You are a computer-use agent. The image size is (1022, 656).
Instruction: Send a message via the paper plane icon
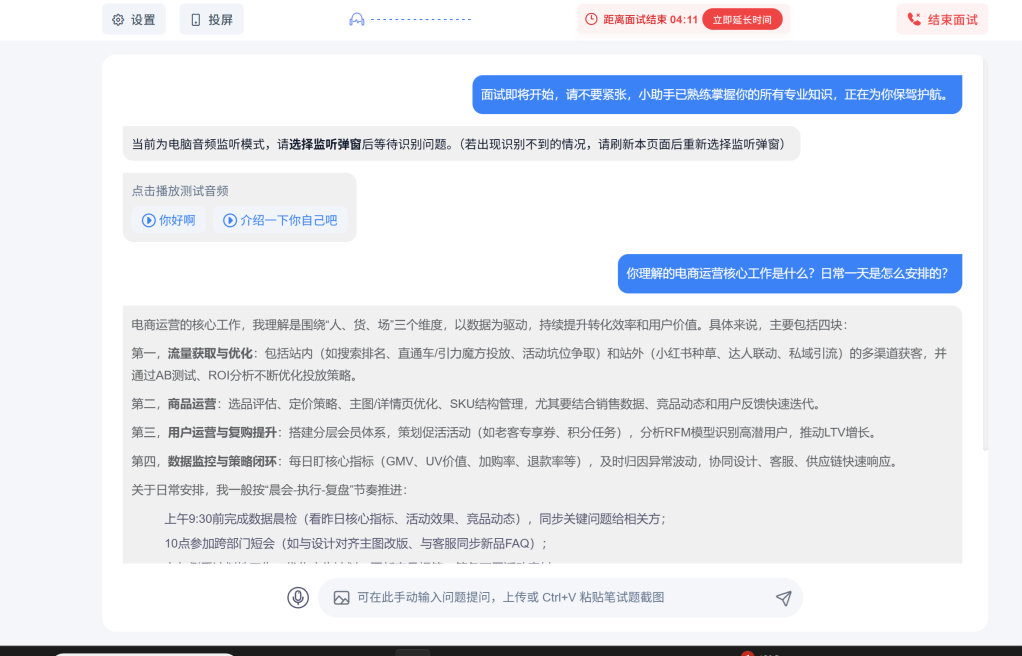(x=784, y=597)
